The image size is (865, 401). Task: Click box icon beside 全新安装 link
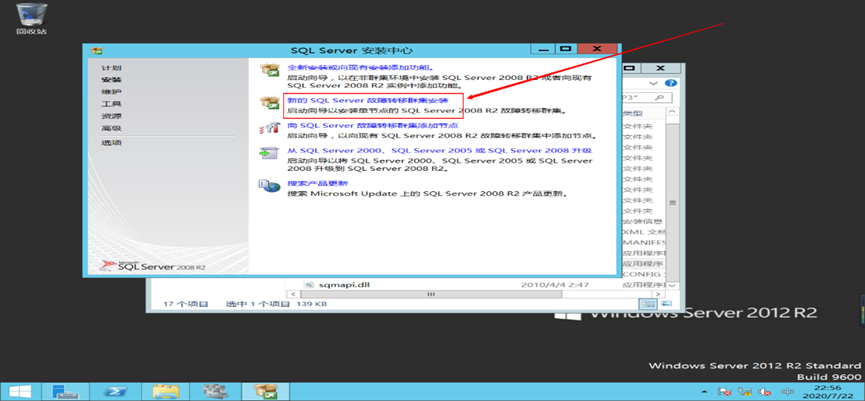coord(270,70)
